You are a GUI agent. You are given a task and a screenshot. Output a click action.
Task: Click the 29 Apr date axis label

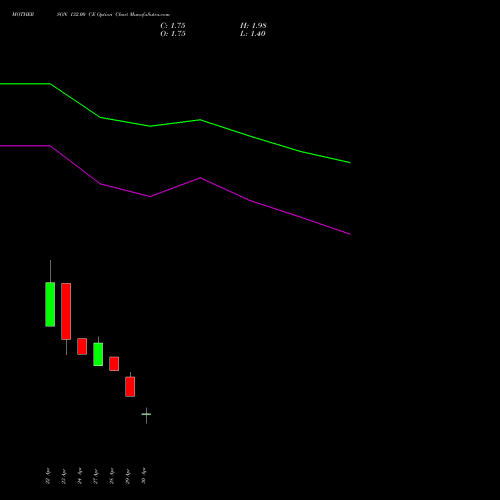point(128,476)
